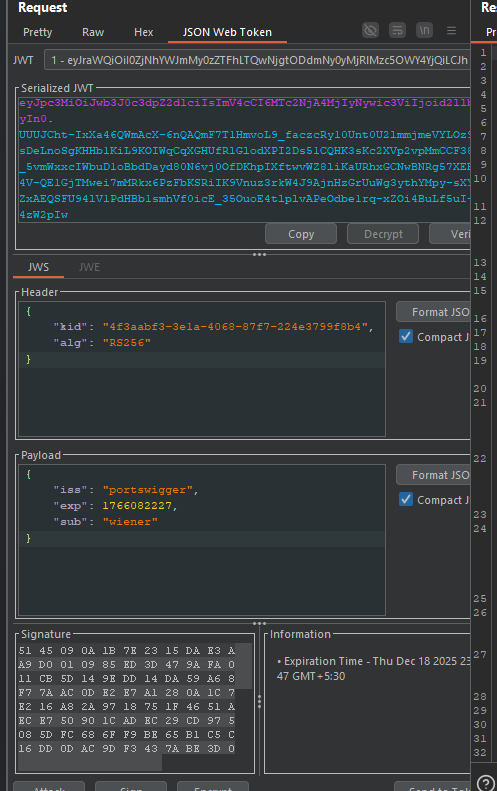Click Signature hex row starting F7 7A
The width and height of the screenshot is (497, 791).
click(127, 693)
